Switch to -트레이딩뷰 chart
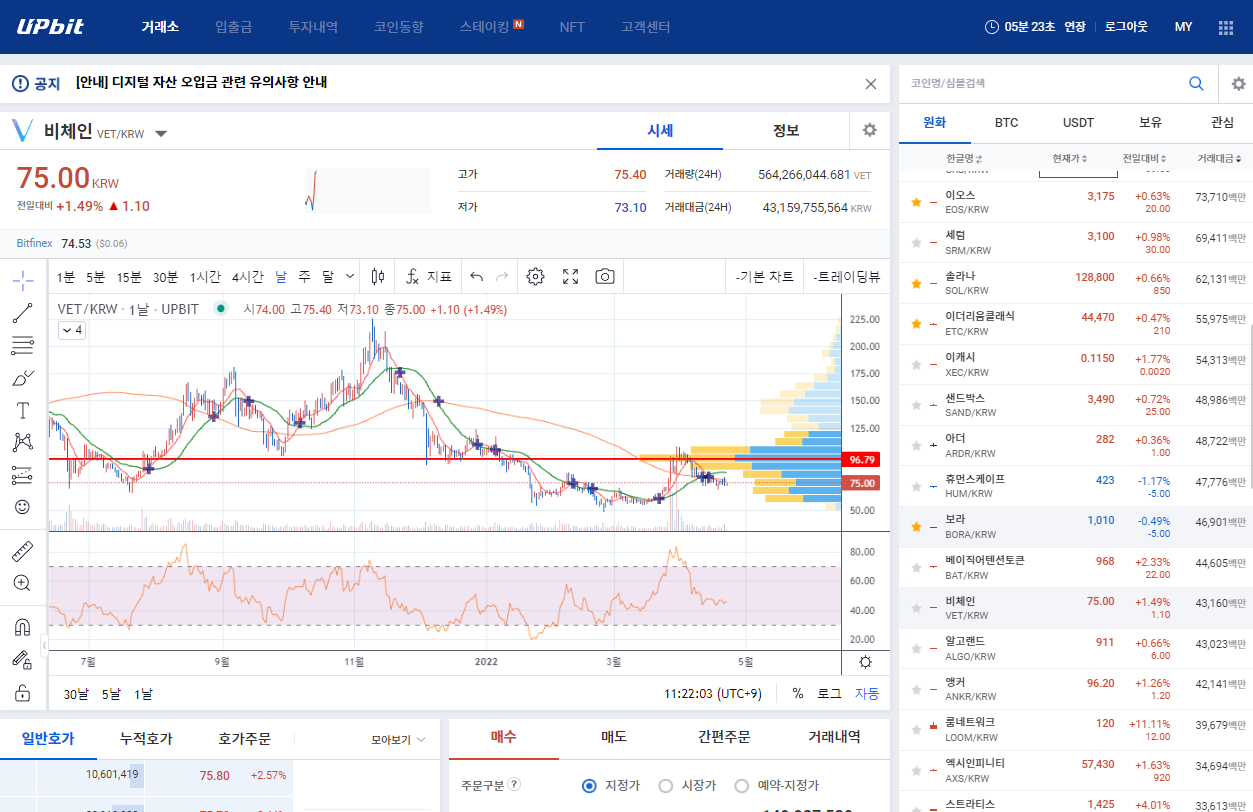The width and height of the screenshot is (1253, 812). coord(846,276)
